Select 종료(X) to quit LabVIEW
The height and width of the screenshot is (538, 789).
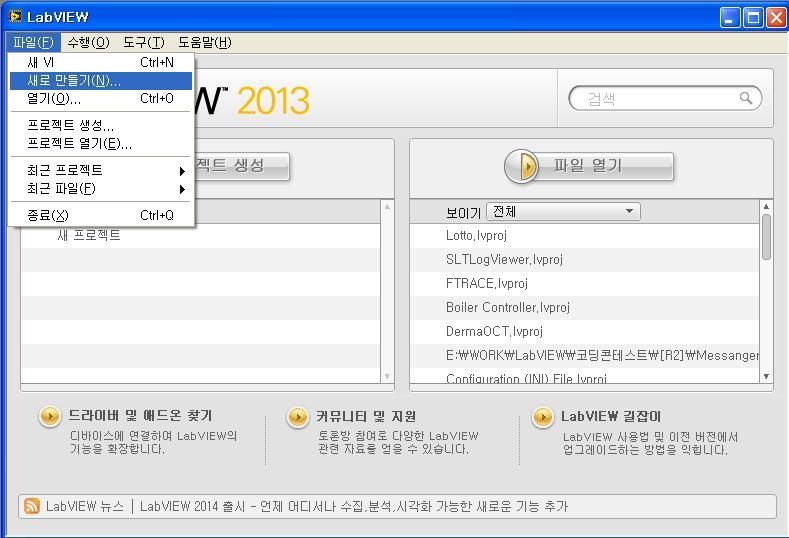(x=101, y=215)
